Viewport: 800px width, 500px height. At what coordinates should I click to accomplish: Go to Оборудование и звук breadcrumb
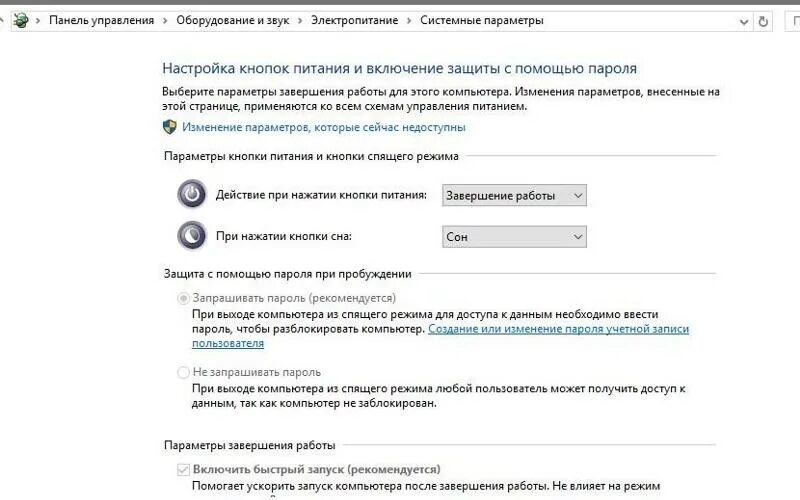(x=233, y=20)
